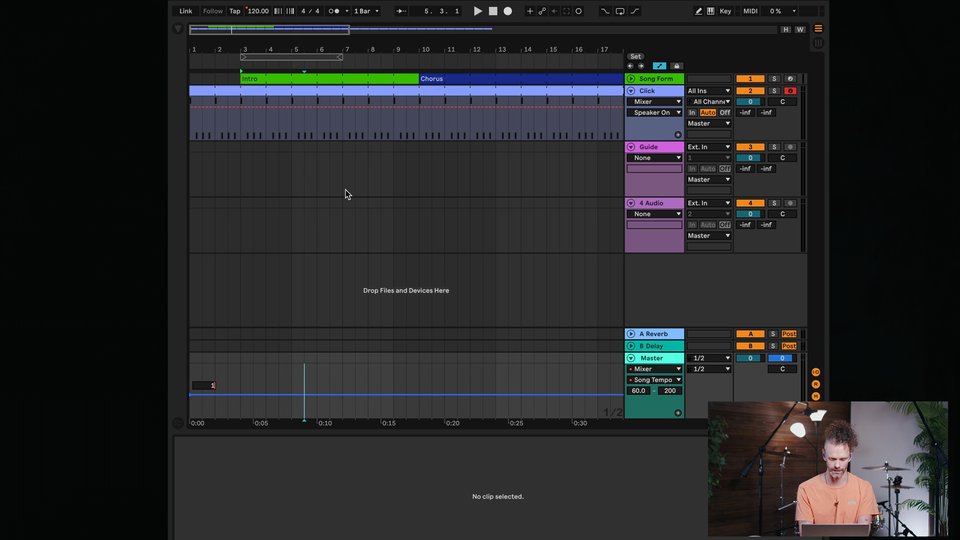Toggle the Automation Mode icon below Set
Screen dimensions: 960x540
(x=659, y=66)
